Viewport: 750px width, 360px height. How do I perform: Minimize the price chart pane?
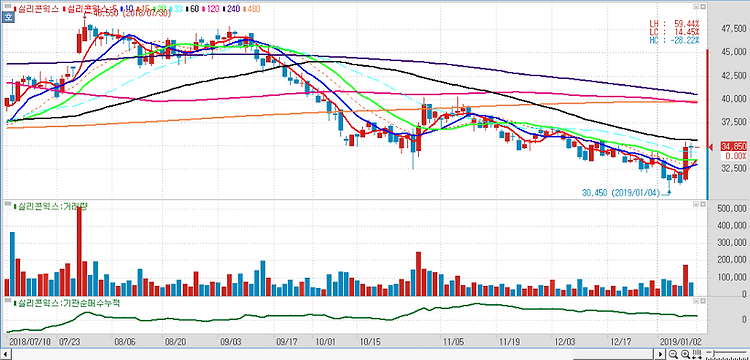(x=696, y=6)
